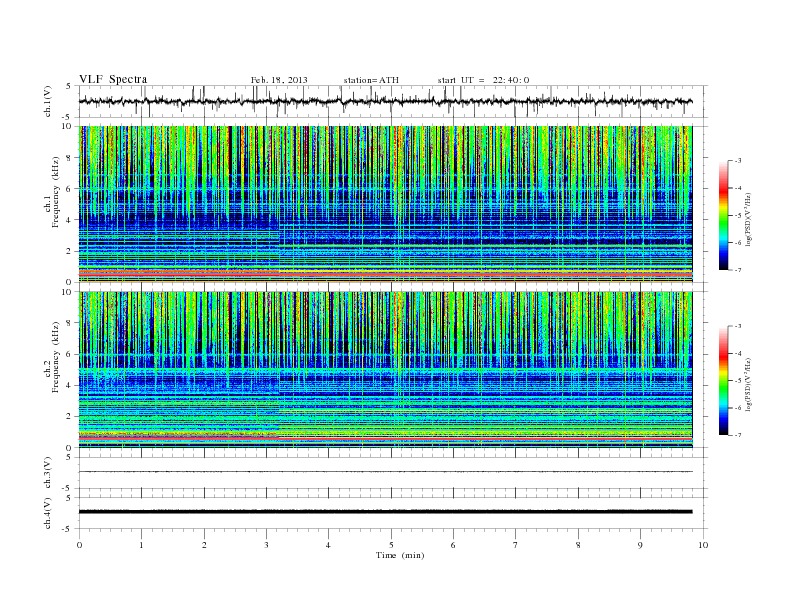Viewport: 792px width, 612px height.
Task: Click the lower colorbar "log(PSD)(V²/Hz)" label
Action: [x=749, y=384]
